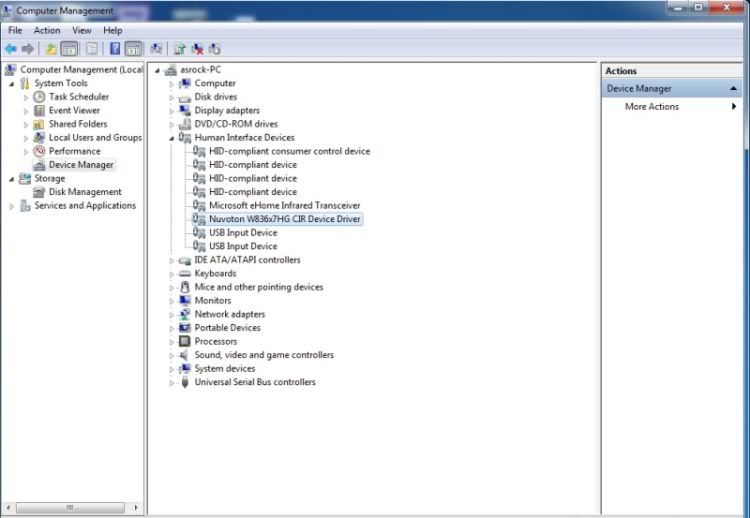Click the grey Forward arrow in toolbar
This screenshot has width=750, height=518.
[x=28, y=49]
